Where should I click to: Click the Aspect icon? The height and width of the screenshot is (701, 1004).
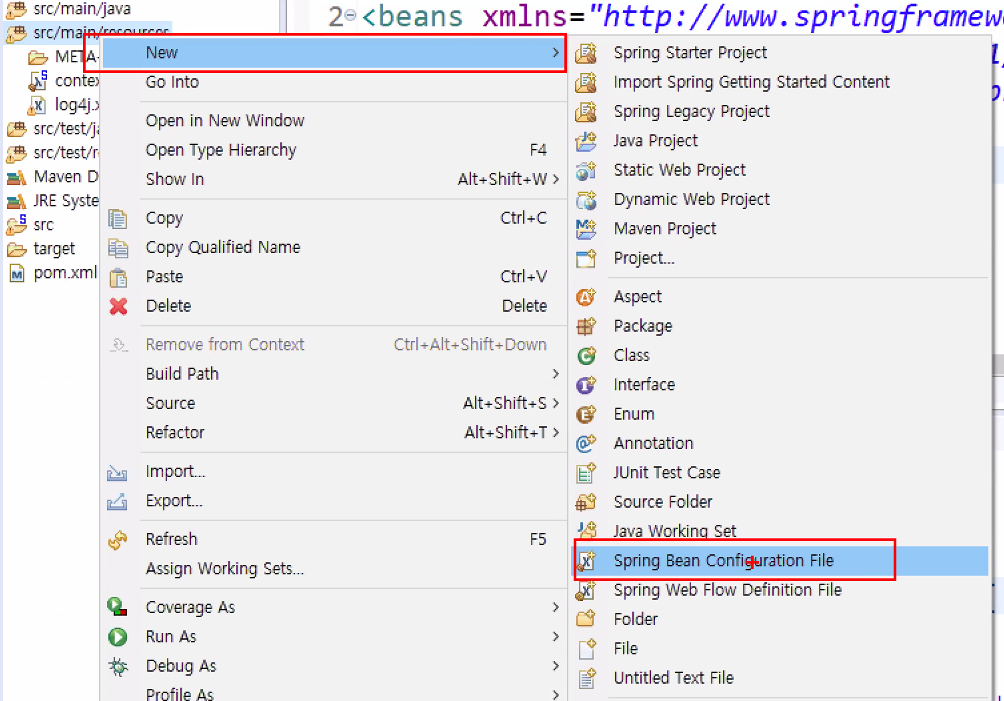click(x=586, y=297)
